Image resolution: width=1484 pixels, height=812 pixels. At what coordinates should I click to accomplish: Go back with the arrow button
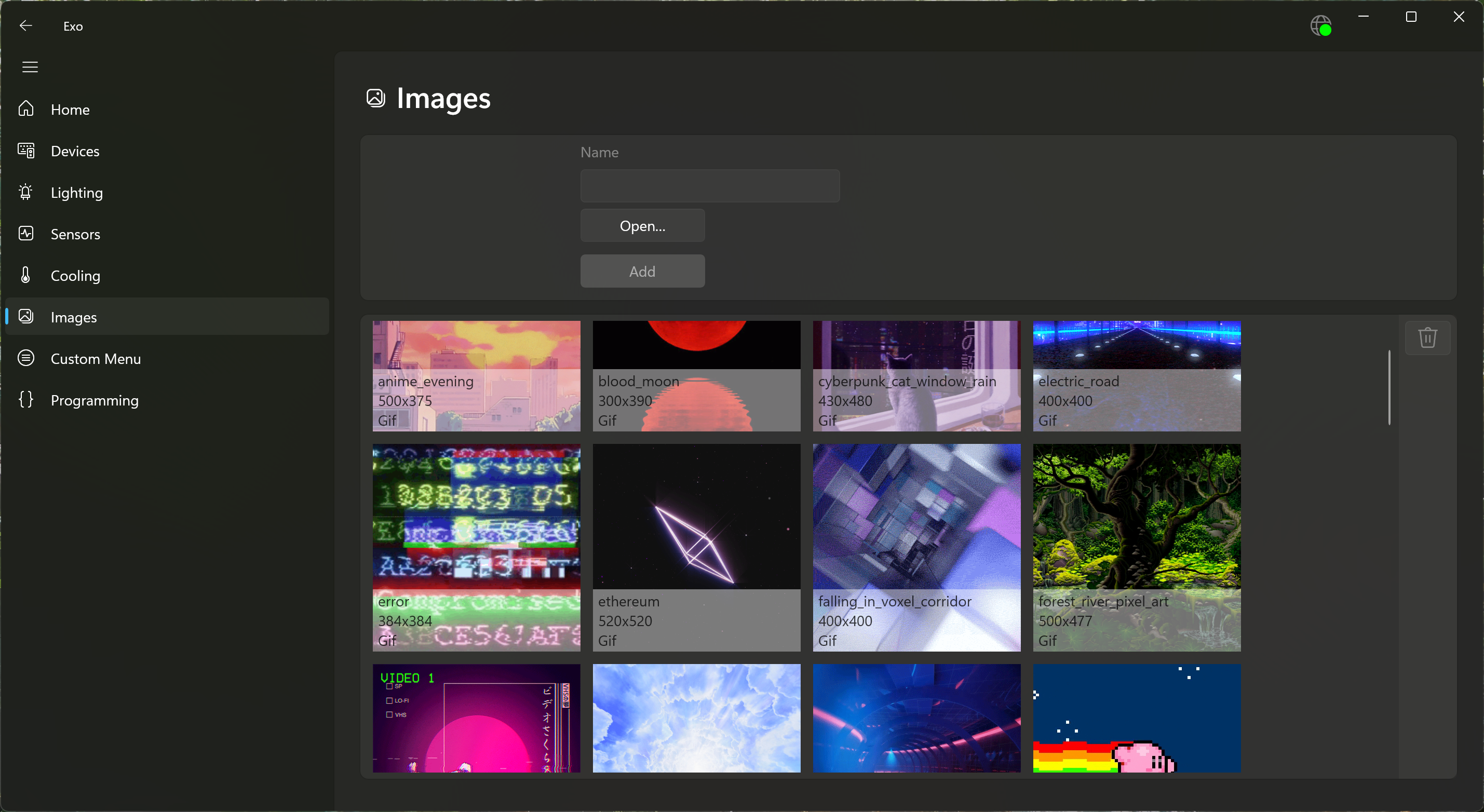(25, 25)
